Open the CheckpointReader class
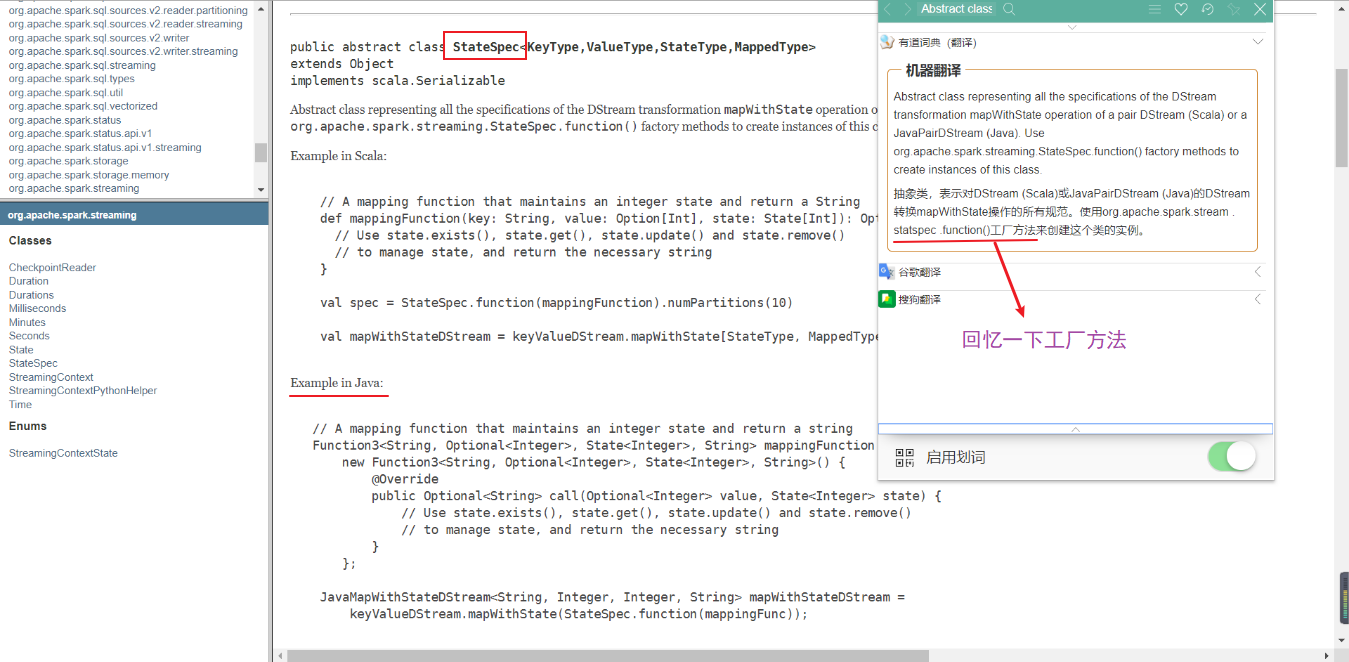The image size is (1349, 662). tap(52, 267)
